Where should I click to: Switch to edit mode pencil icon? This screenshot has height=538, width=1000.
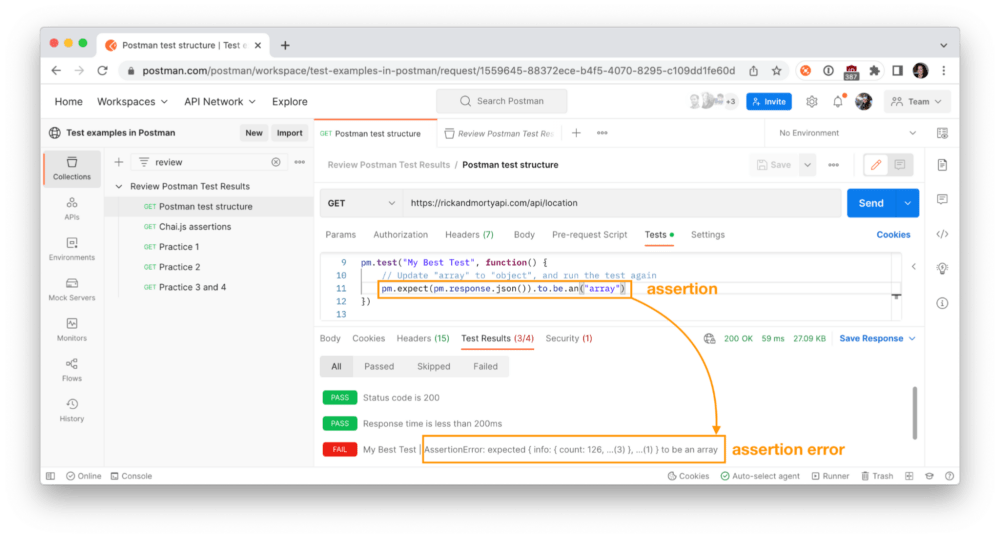(x=876, y=165)
